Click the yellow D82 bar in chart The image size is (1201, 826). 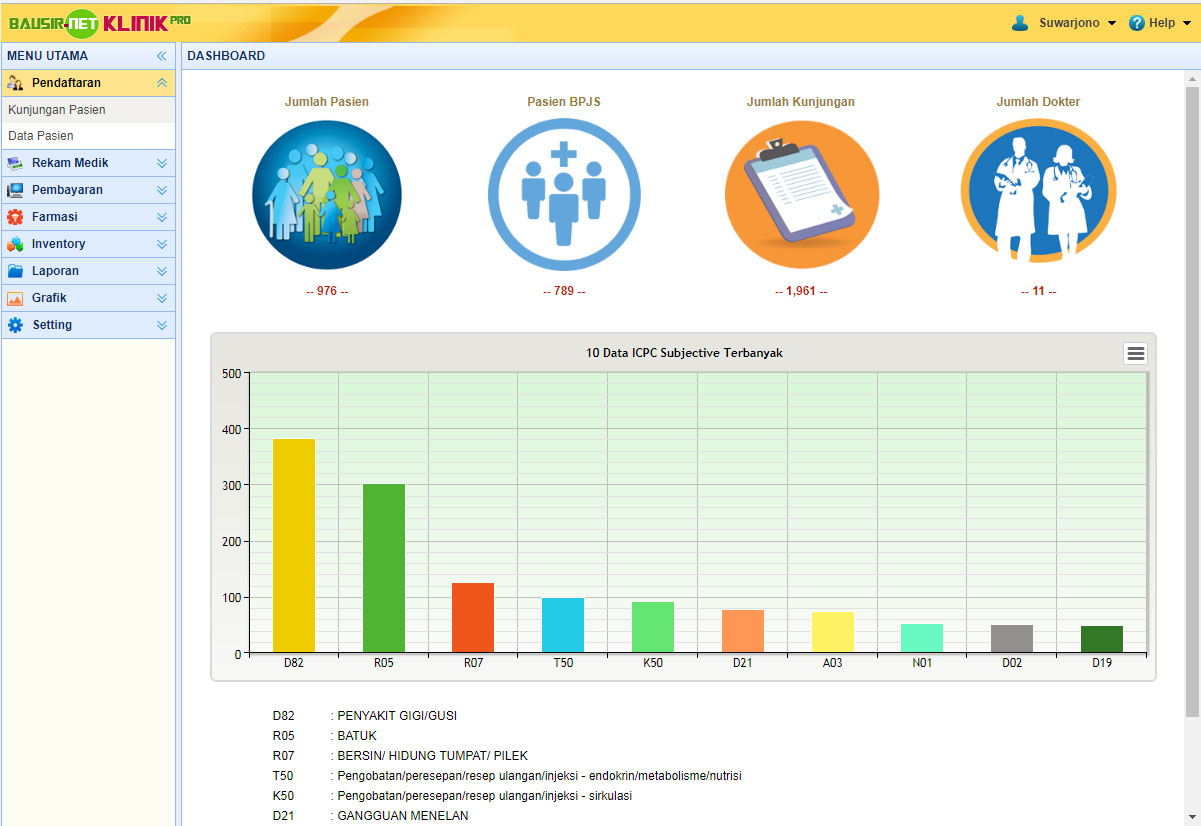(293, 545)
